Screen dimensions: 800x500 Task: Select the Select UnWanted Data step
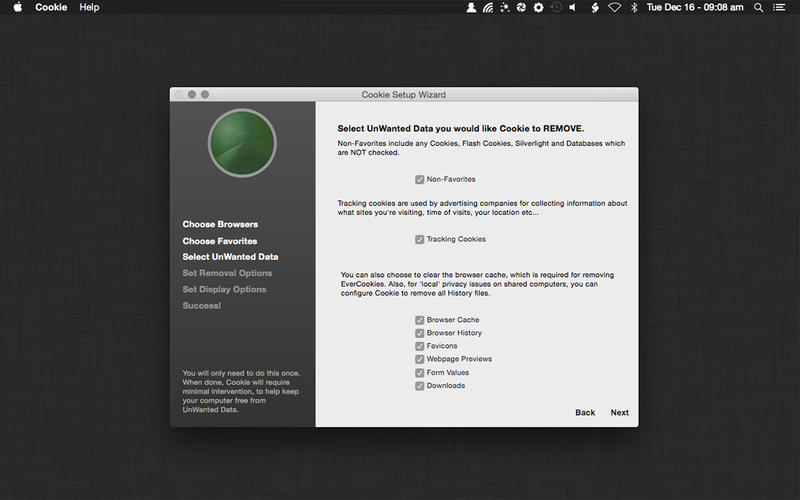point(231,257)
